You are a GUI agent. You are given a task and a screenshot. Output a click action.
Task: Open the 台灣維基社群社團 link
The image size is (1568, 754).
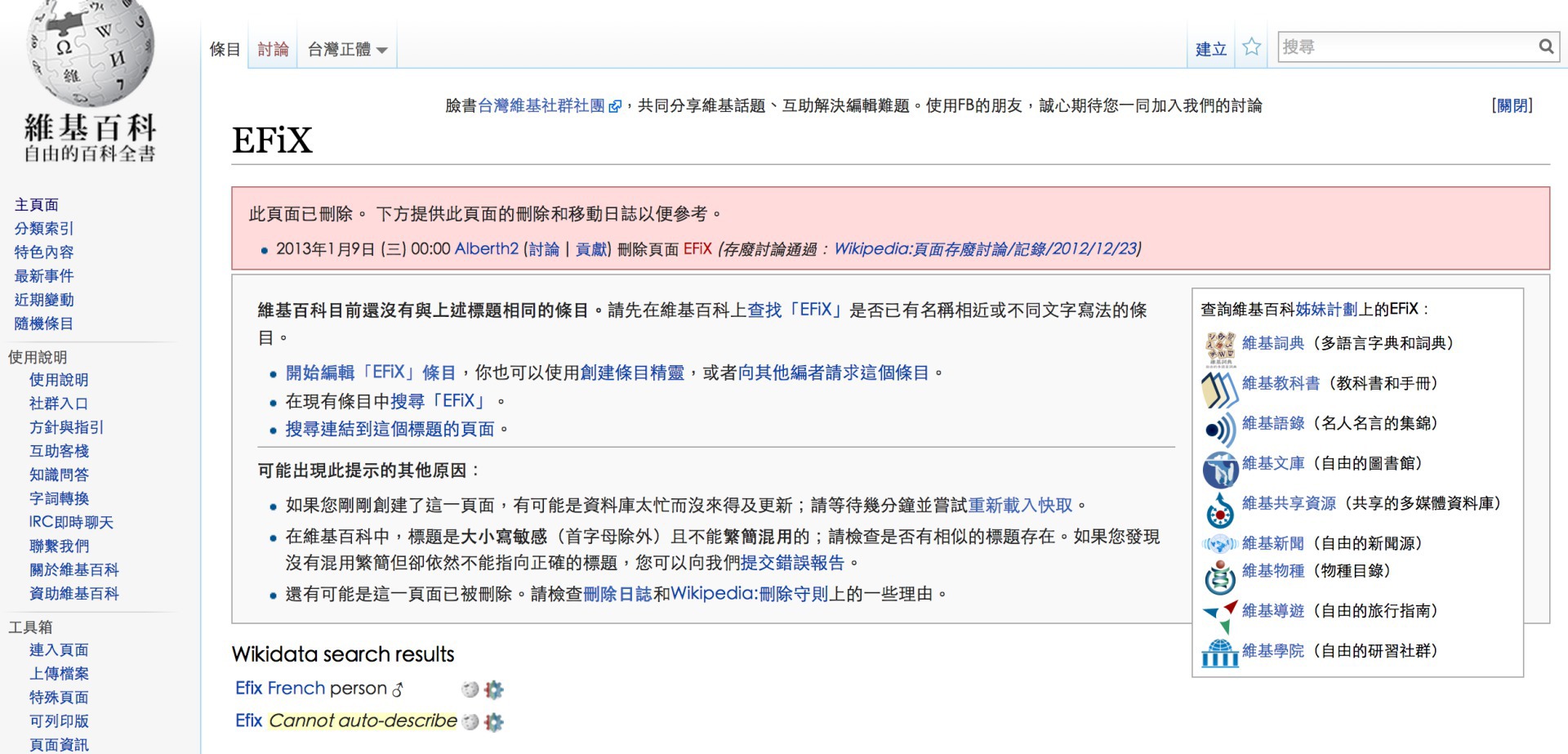[x=541, y=105]
